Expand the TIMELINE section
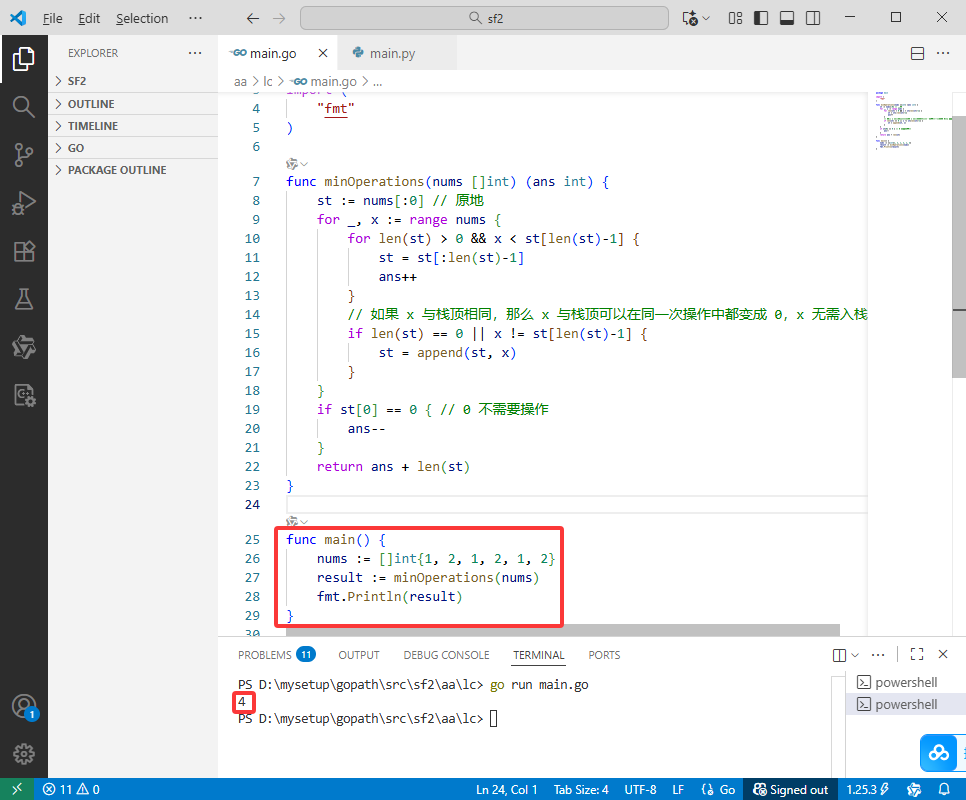The height and width of the screenshot is (800, 966). [x=133, y=126]
